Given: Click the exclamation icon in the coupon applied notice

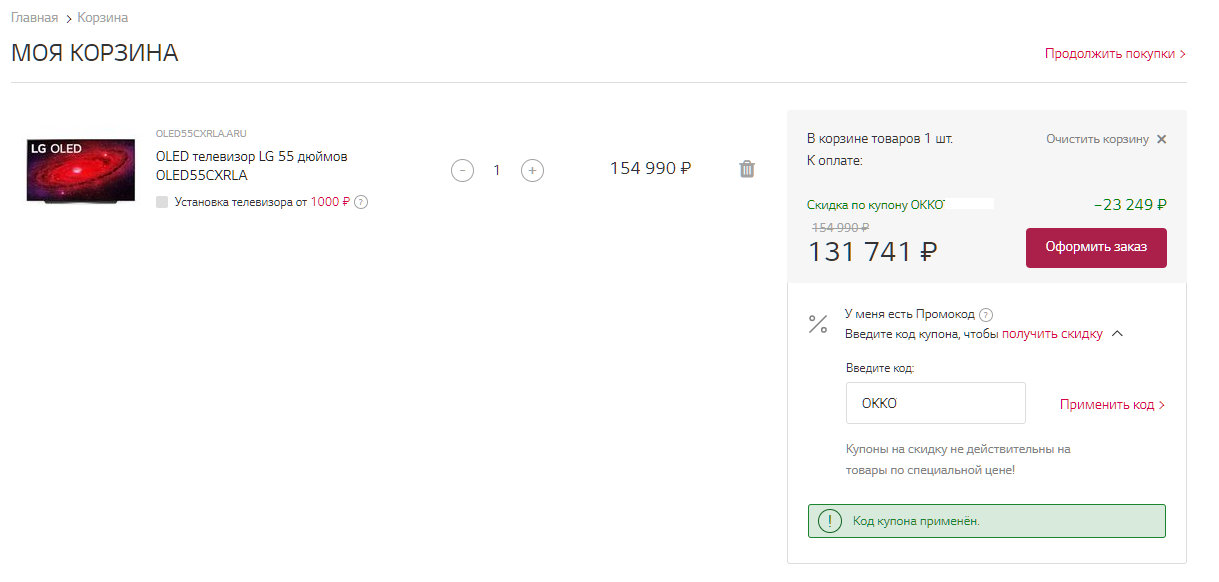Looking at the screenshot, I should [829, 521].
